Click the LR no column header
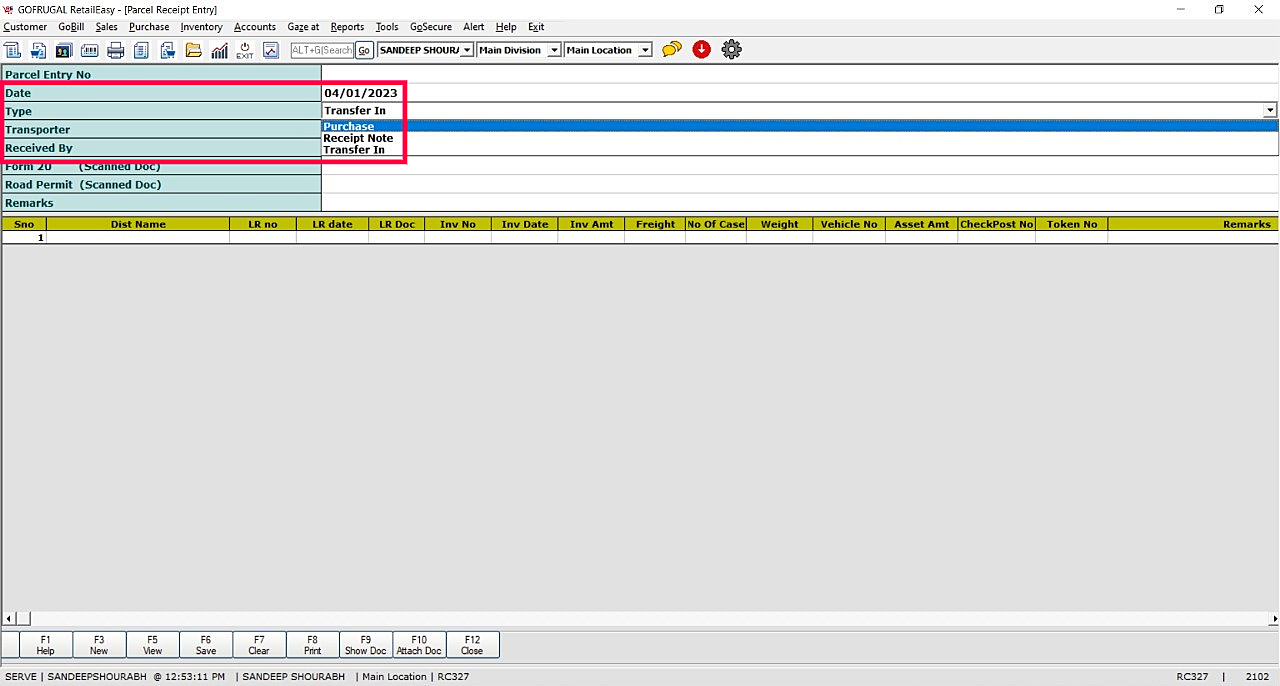The height and width of the screenshot is (686, 1280). [263, 224]
